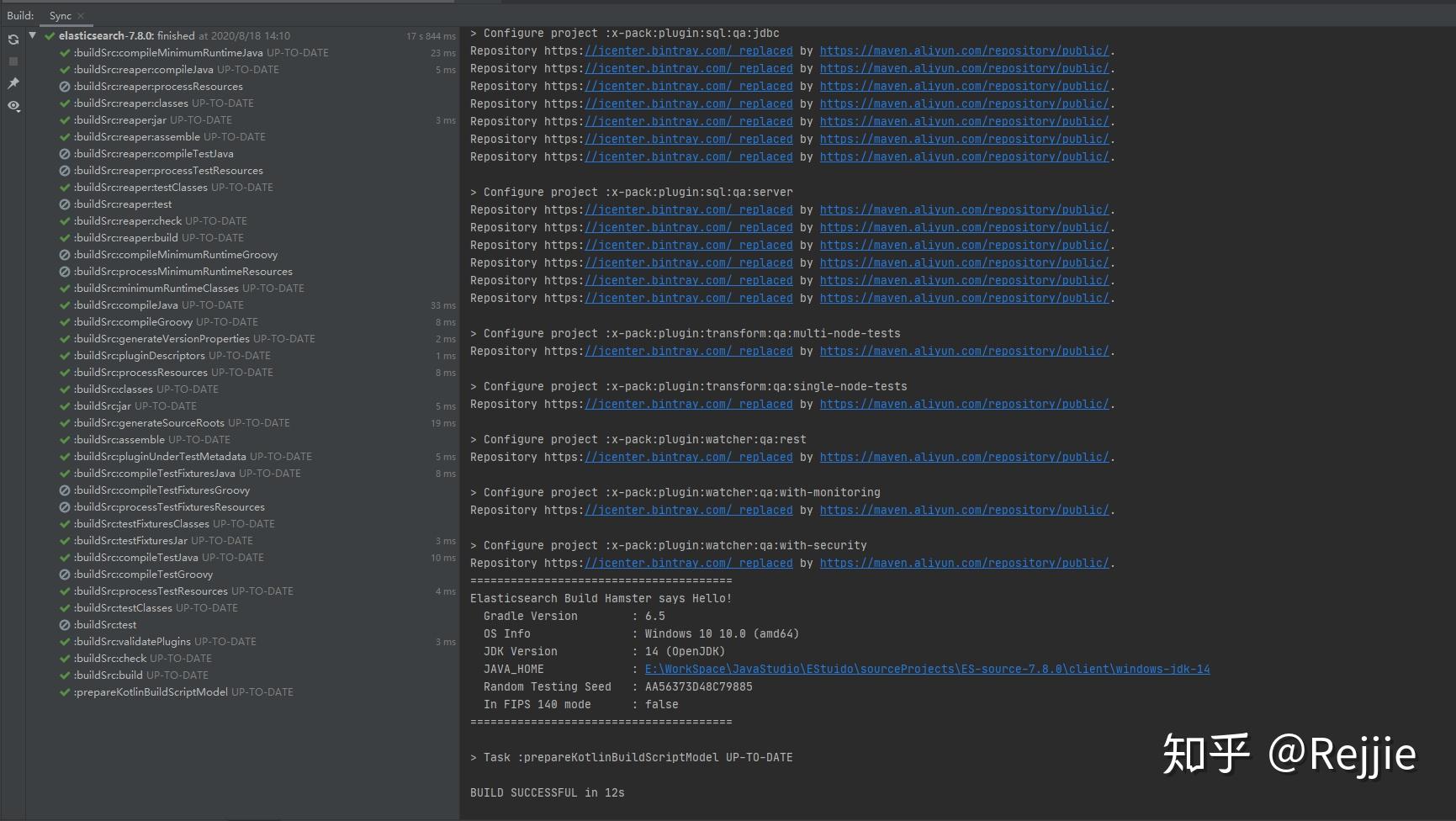Toggle the Pin tab icon
Screen dimensions: 1456x821
(x=13, y=83)
